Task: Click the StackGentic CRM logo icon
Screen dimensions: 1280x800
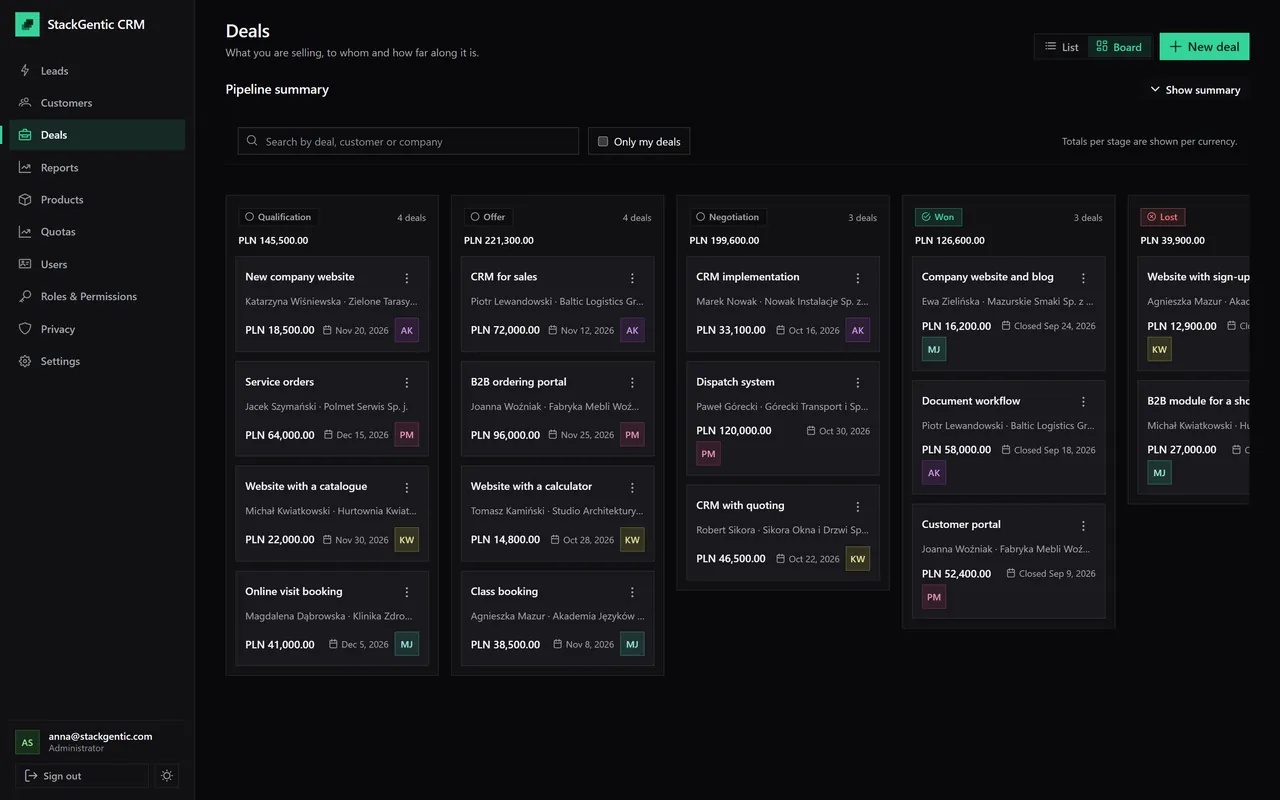Action: pyautogui.click(x=28, y=24)
